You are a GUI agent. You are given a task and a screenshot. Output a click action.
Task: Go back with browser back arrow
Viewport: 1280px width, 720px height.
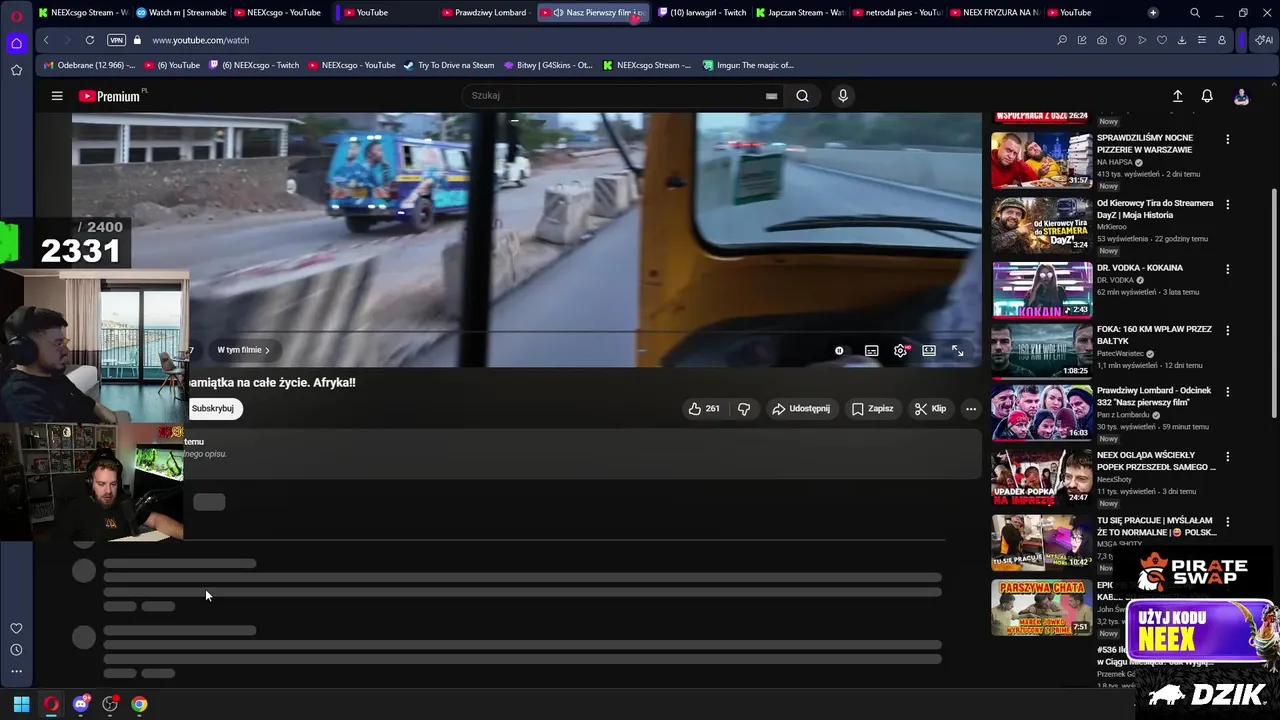point(46,40)
